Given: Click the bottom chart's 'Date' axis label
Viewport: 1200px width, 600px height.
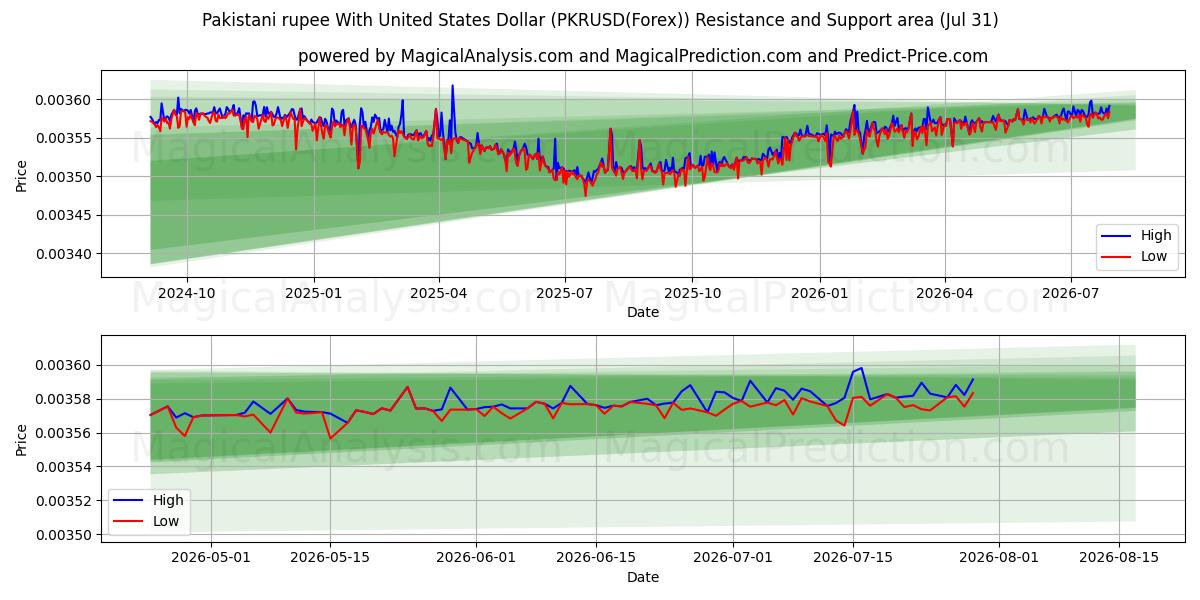Looking at the screenshot, I should (x=643, y=577).
